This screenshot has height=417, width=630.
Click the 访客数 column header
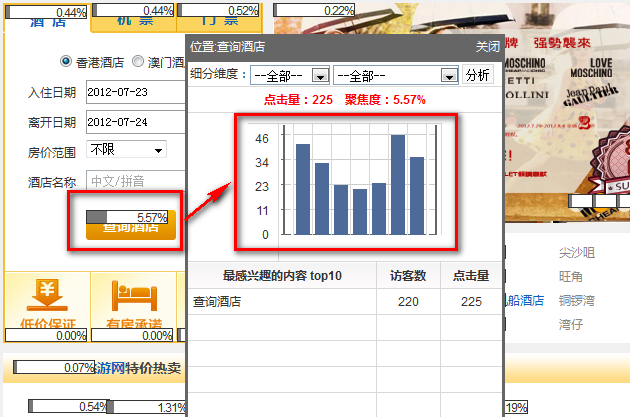(408, 276)
